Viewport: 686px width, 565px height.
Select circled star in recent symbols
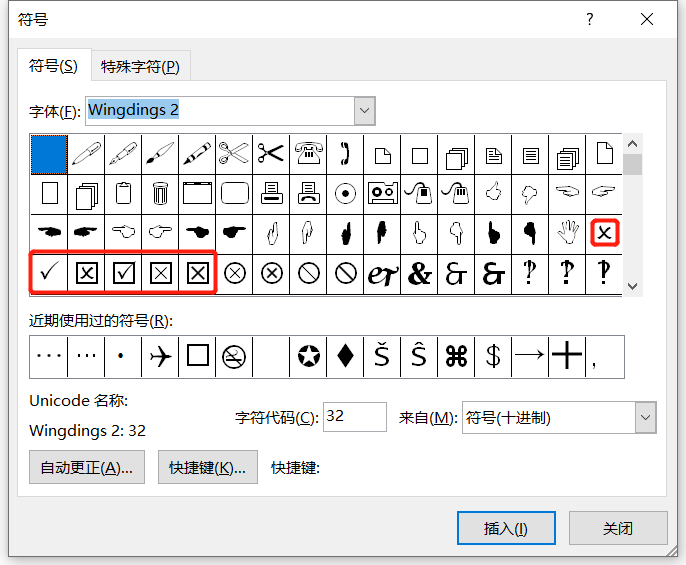point(308,357)
